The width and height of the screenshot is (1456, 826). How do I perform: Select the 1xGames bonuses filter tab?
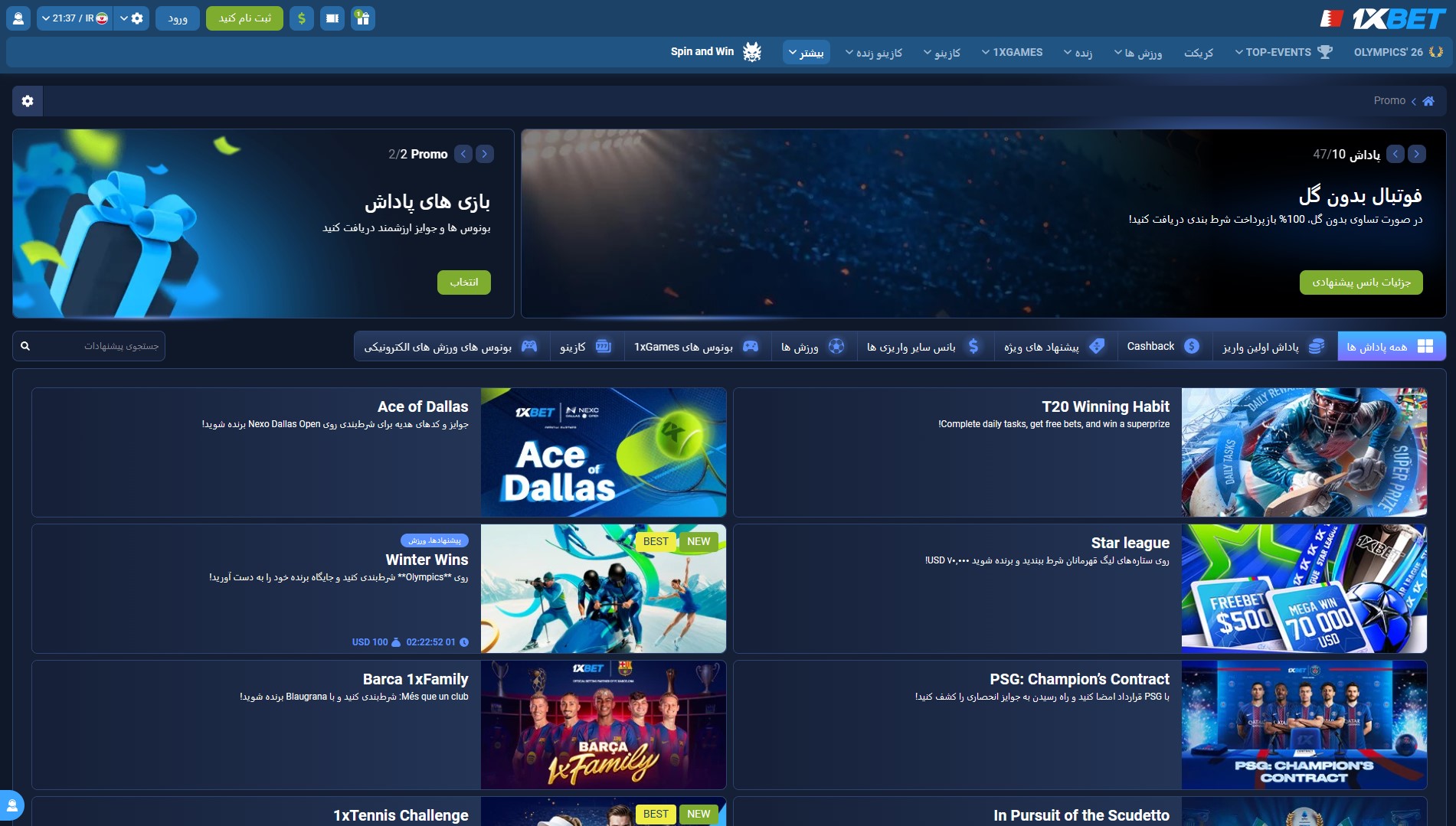point(695,347)
